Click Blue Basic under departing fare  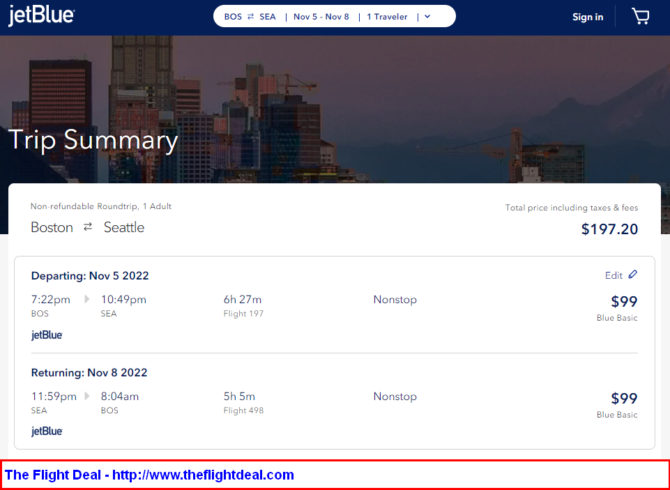point(617,318)
